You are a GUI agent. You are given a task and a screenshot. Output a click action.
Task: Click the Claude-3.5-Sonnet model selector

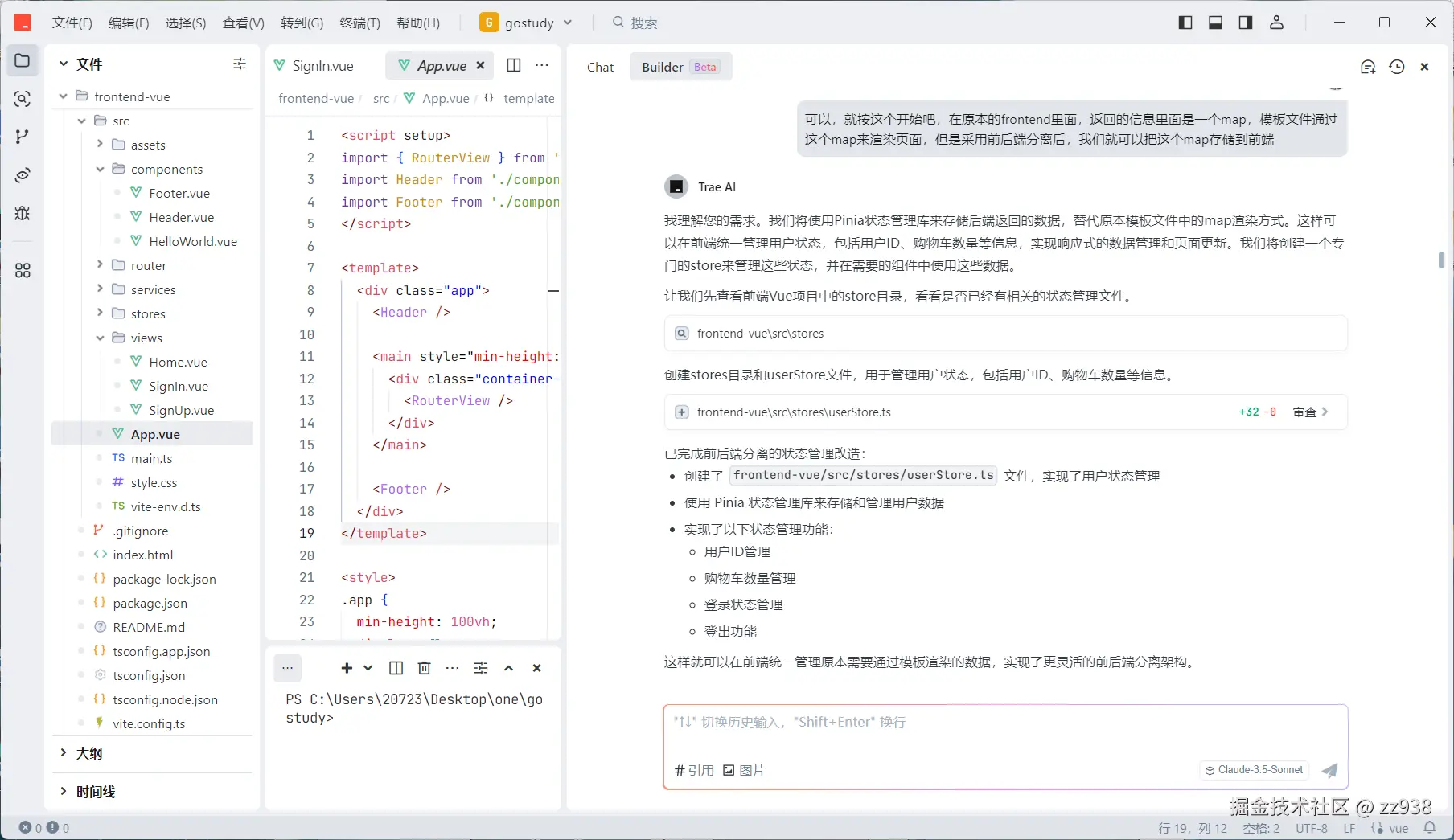coord(1254,770)
